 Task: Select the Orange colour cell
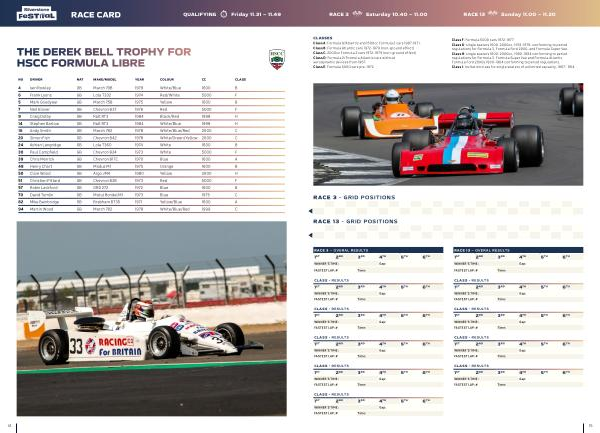pyautogui.click(x=166, y=166)
